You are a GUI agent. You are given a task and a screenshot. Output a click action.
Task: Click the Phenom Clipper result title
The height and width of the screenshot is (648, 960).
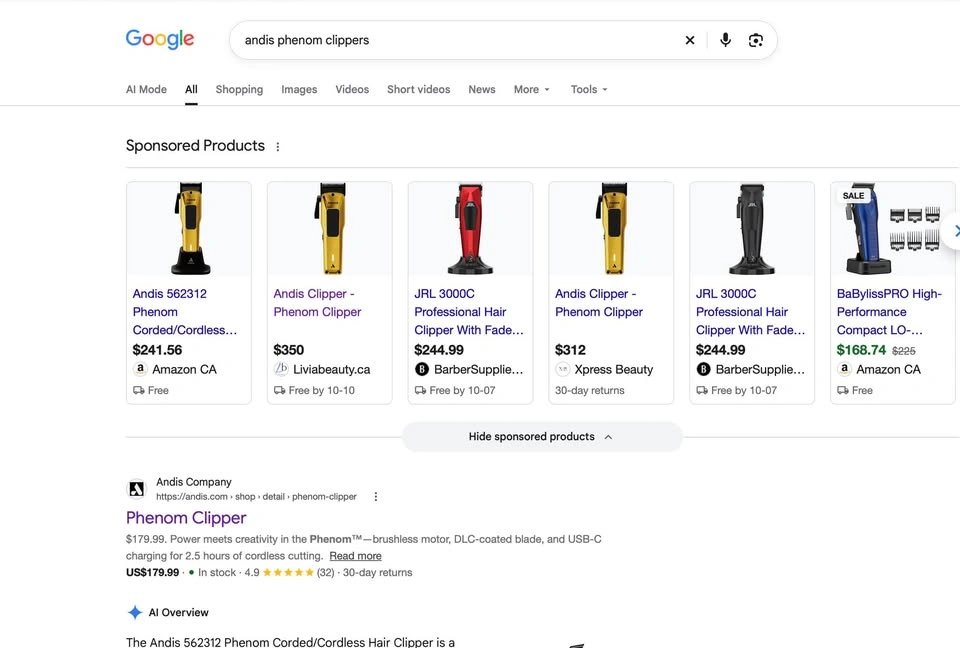pyautogui.click(x=186, y=518)
